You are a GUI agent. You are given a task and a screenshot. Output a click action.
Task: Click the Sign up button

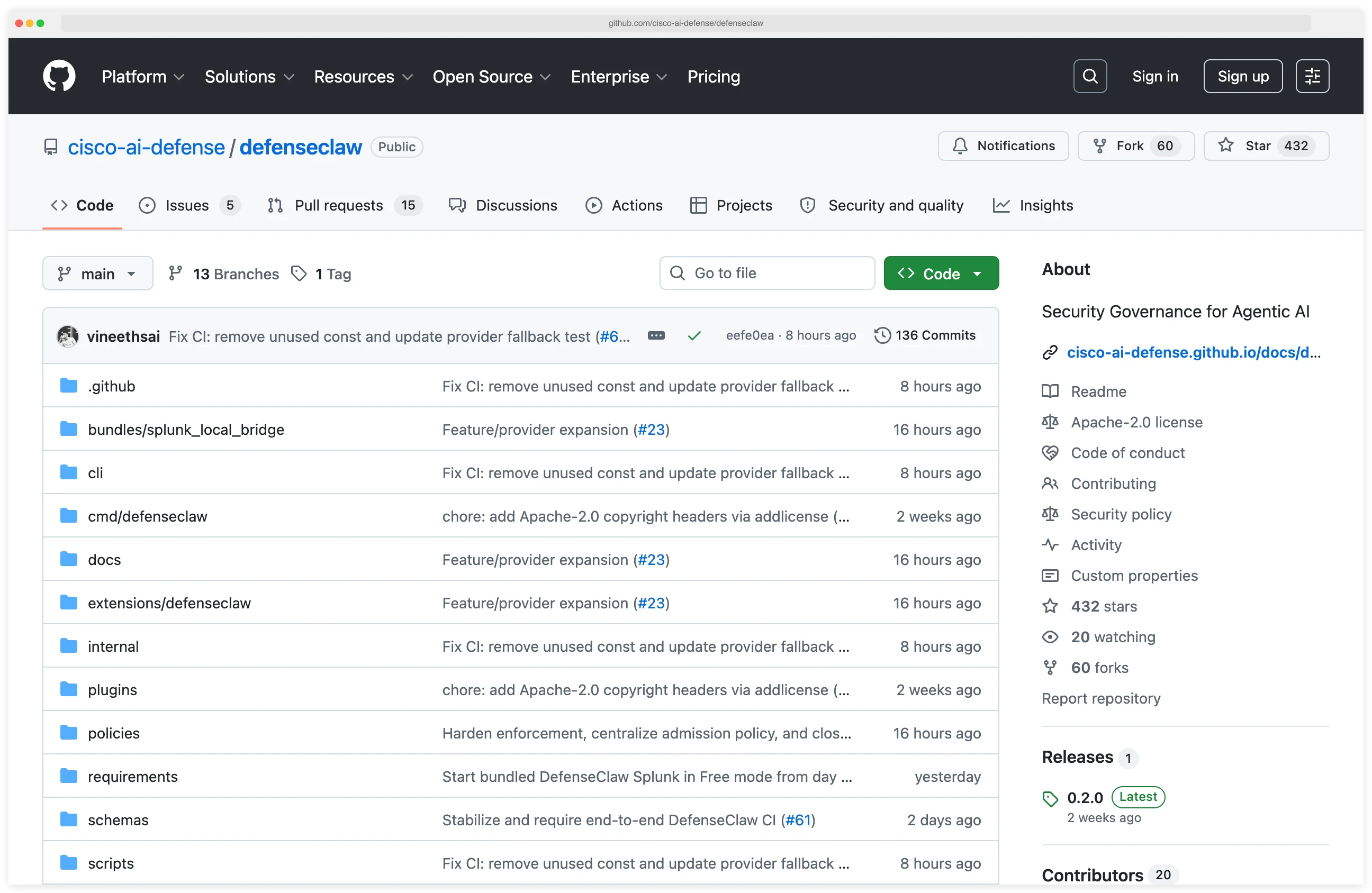(1242, 76)
